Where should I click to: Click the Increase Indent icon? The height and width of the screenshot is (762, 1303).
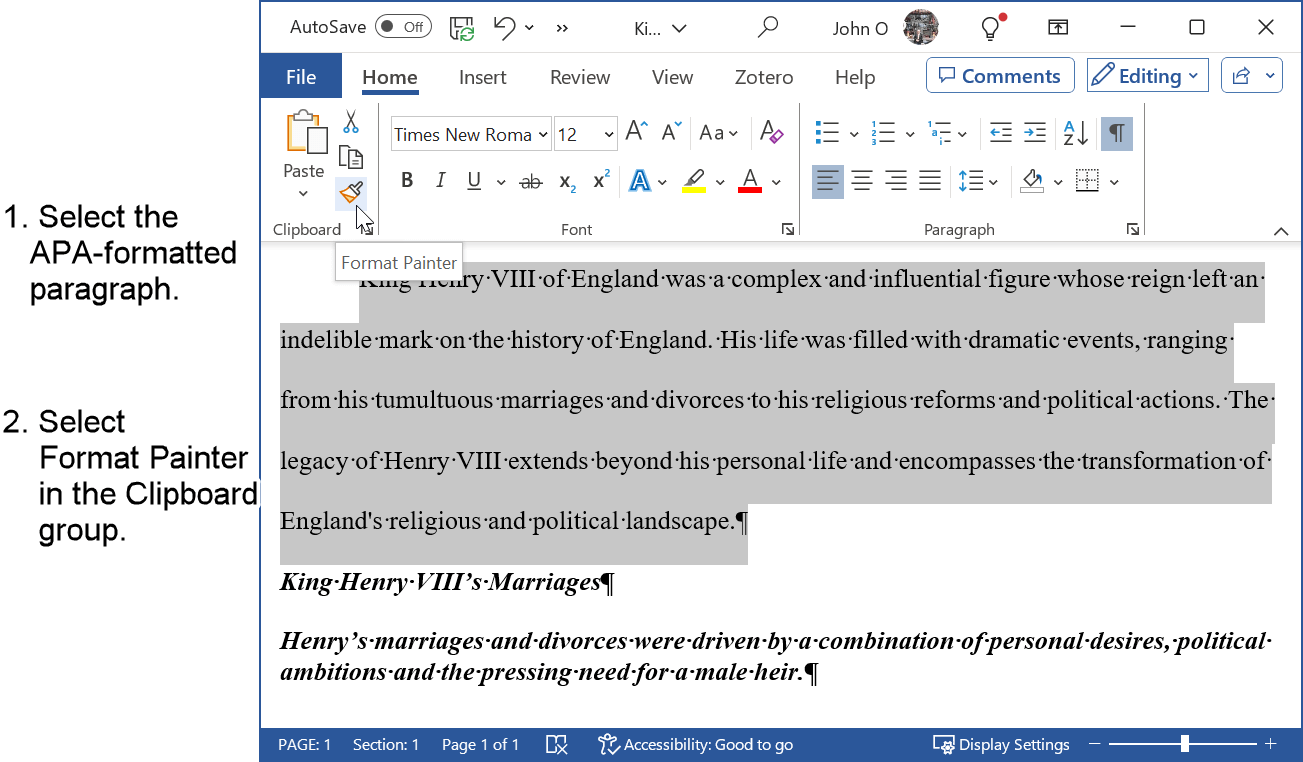(1035, 133)
